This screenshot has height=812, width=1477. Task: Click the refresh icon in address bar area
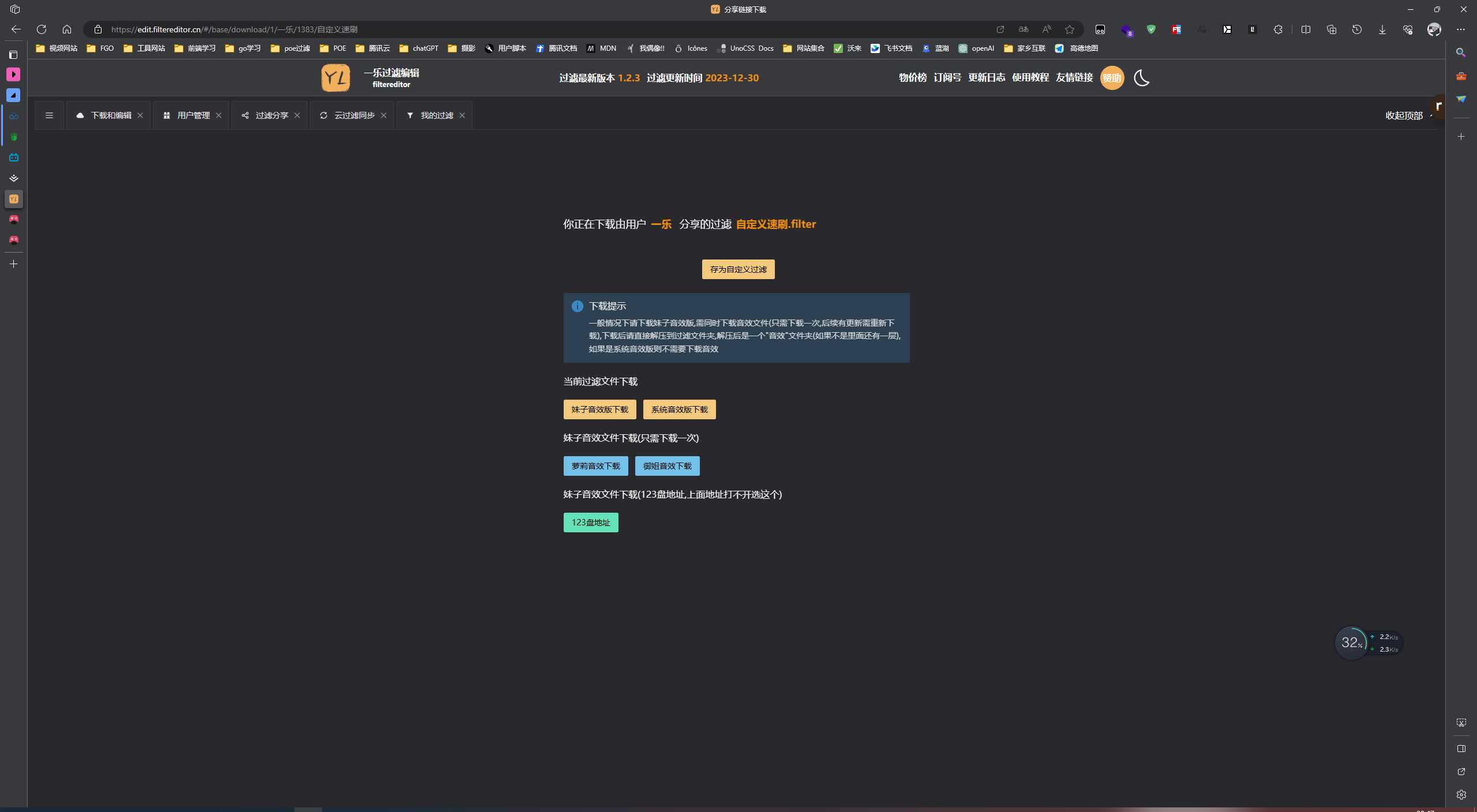41,29
